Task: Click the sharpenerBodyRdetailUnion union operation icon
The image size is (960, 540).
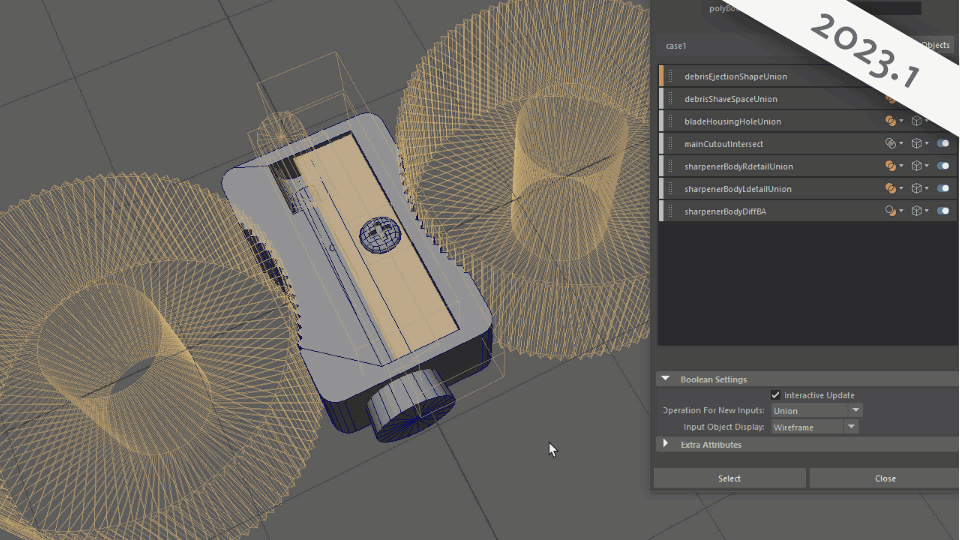Action: point(890,166)
